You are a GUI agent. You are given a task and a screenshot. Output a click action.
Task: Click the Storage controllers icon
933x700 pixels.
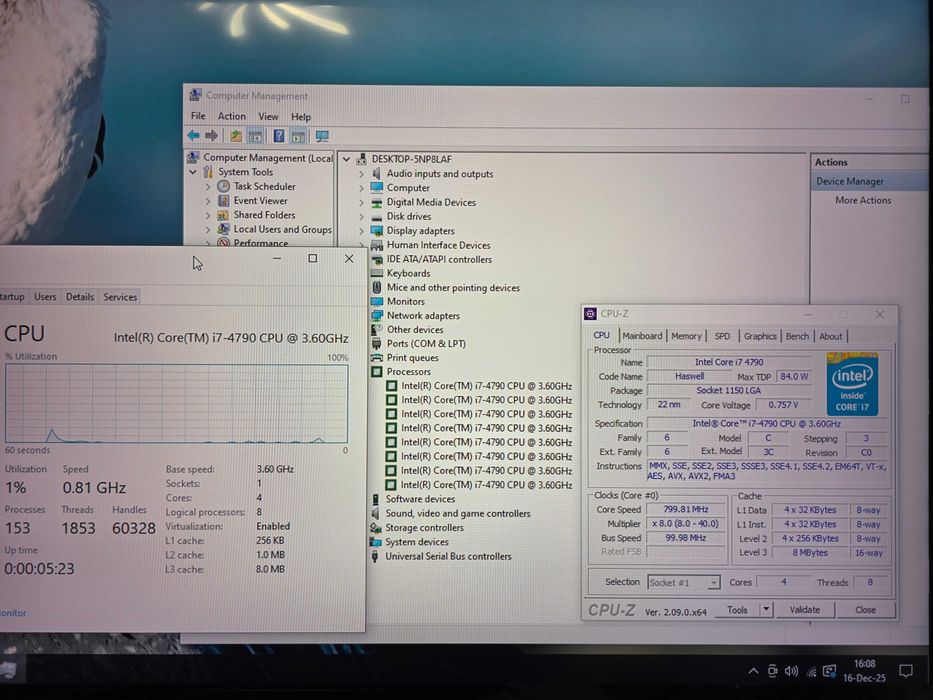tap(375, 527)
